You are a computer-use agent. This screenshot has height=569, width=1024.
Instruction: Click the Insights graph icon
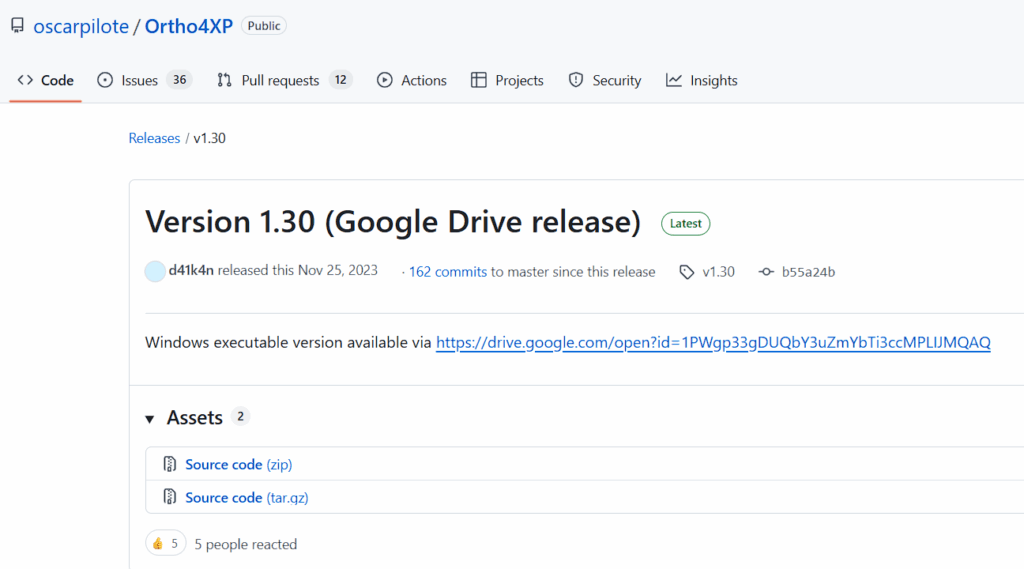tap(674, 80)
